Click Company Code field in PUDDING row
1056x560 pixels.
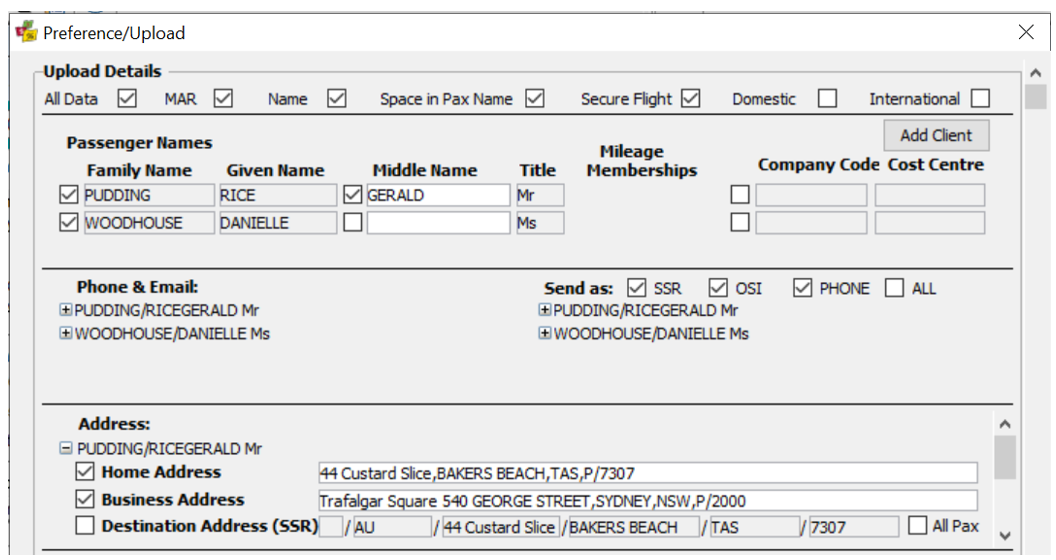tap(811, 195)
